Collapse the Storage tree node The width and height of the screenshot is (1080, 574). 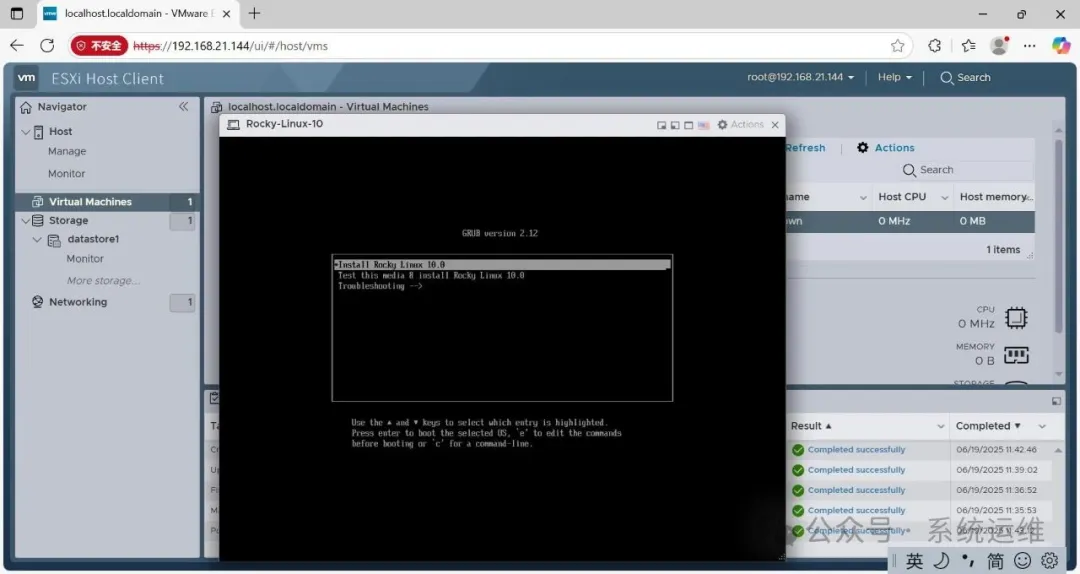(25, 221)
